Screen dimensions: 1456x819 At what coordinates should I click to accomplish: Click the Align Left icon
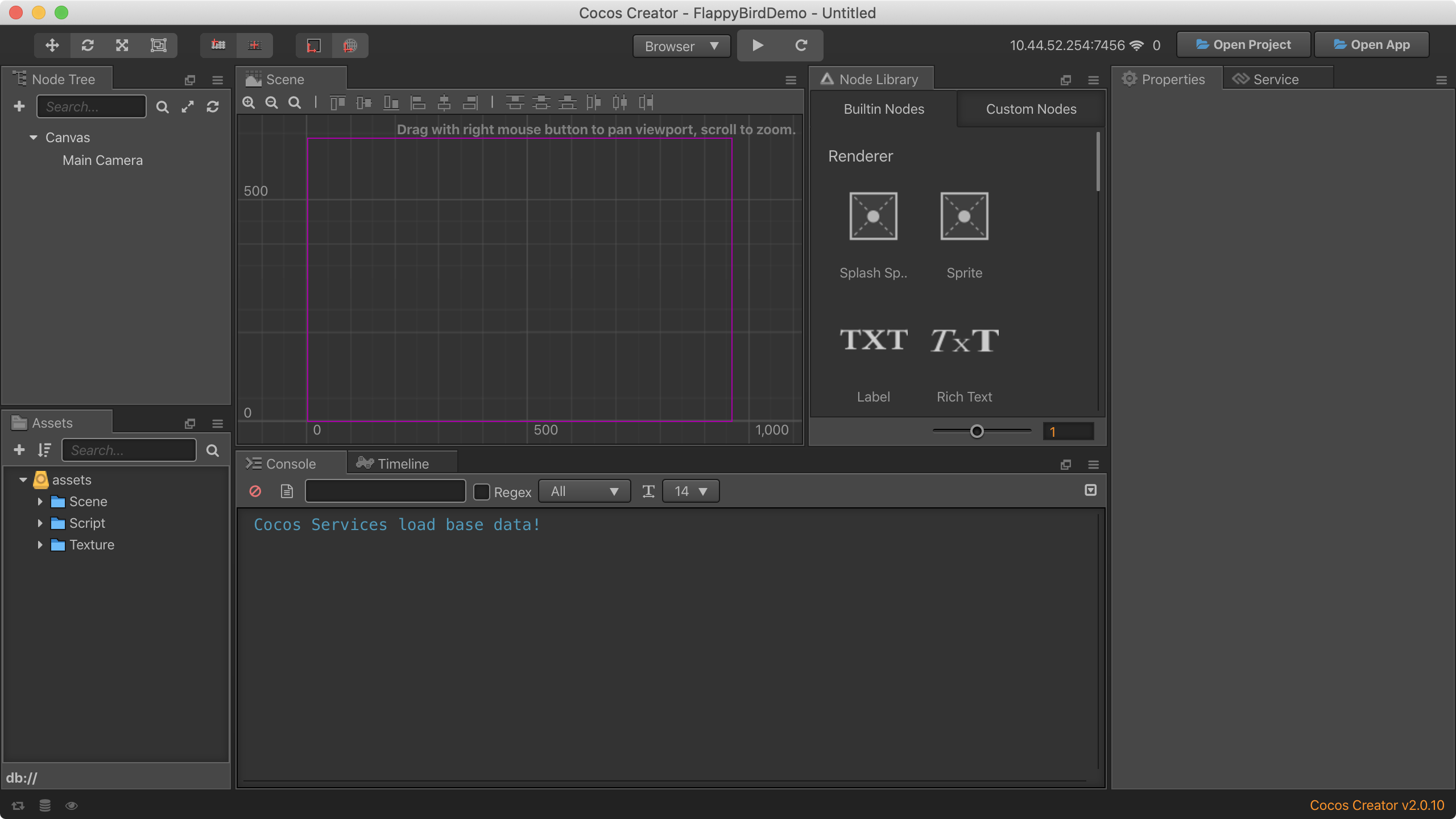click(418, 102)
